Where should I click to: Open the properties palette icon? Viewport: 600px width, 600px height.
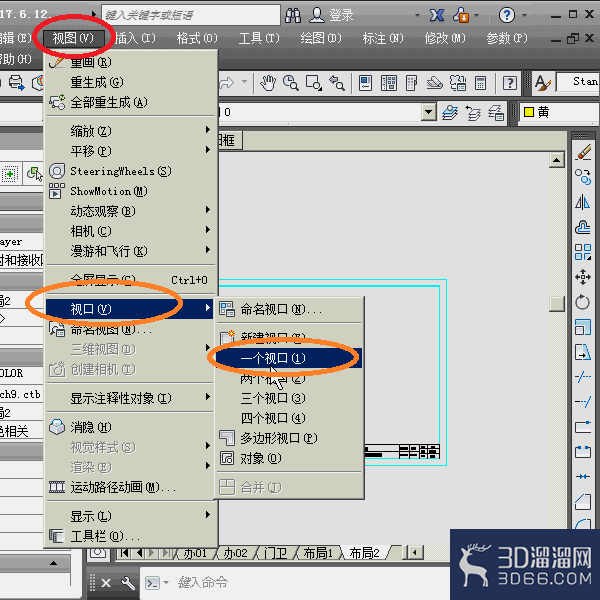(x=365, y=83)
